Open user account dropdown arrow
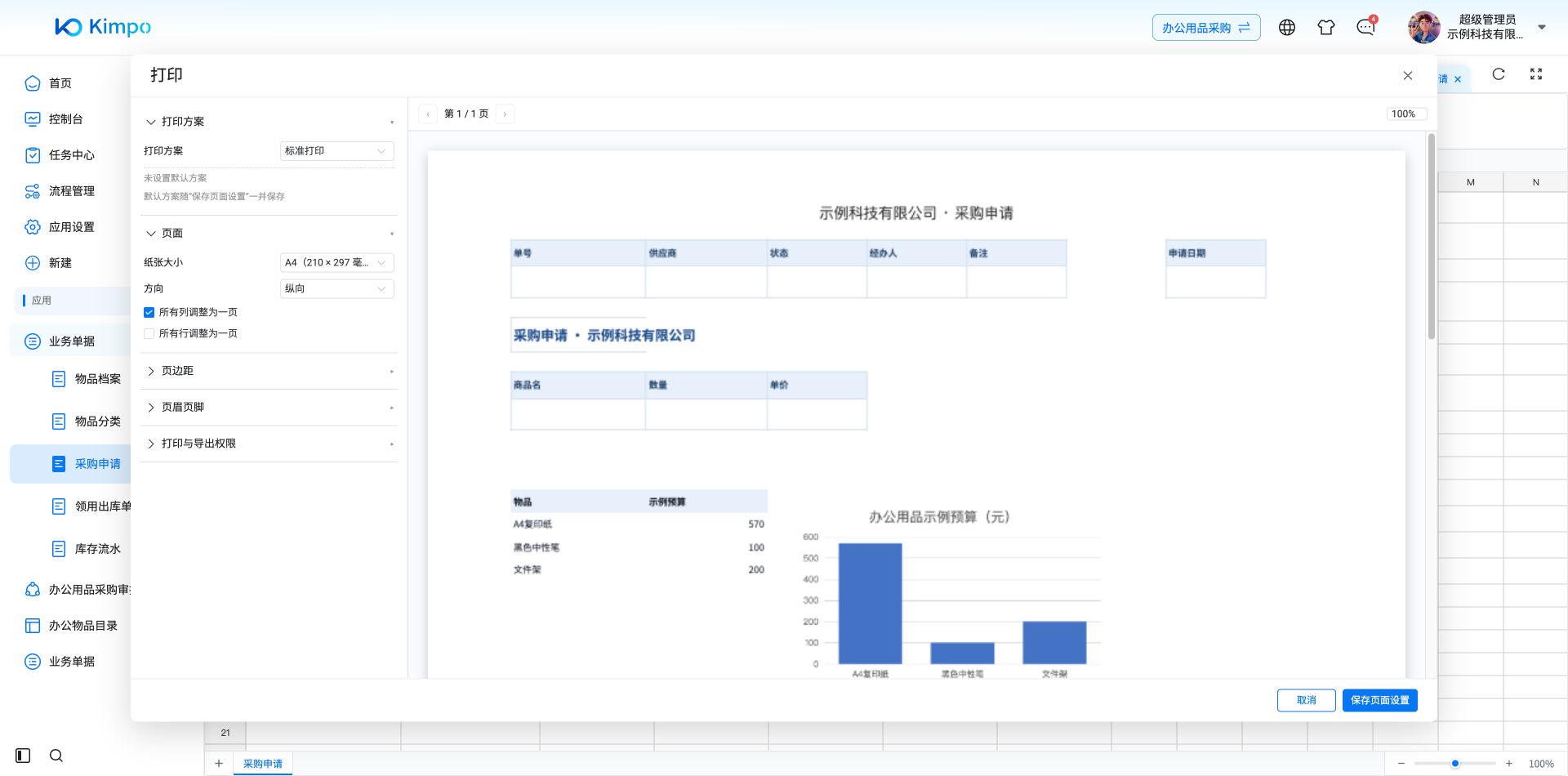The width and height of the screenshot is (1568, 776). point(1542,28)
